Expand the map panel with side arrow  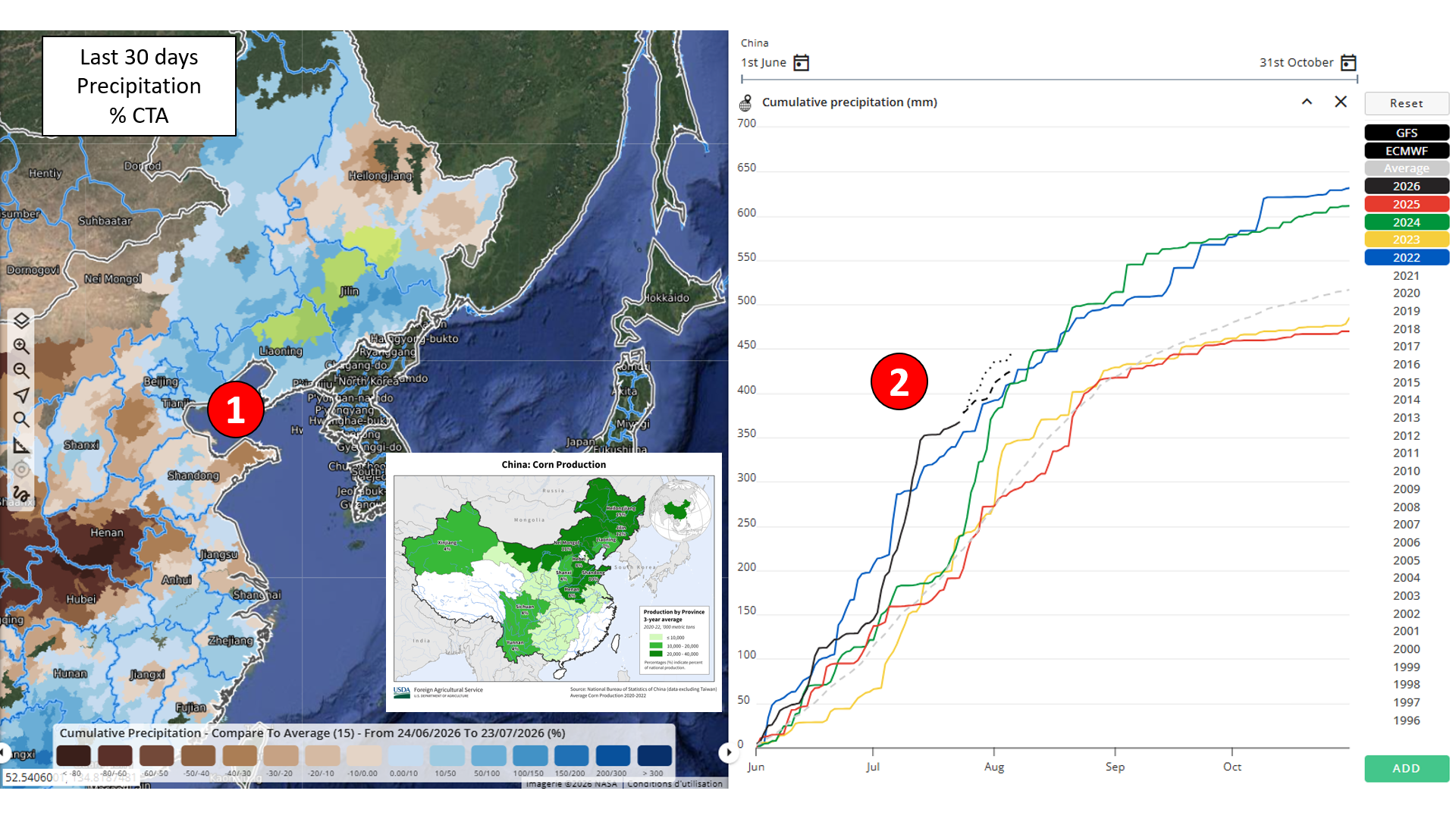(729, 752)
